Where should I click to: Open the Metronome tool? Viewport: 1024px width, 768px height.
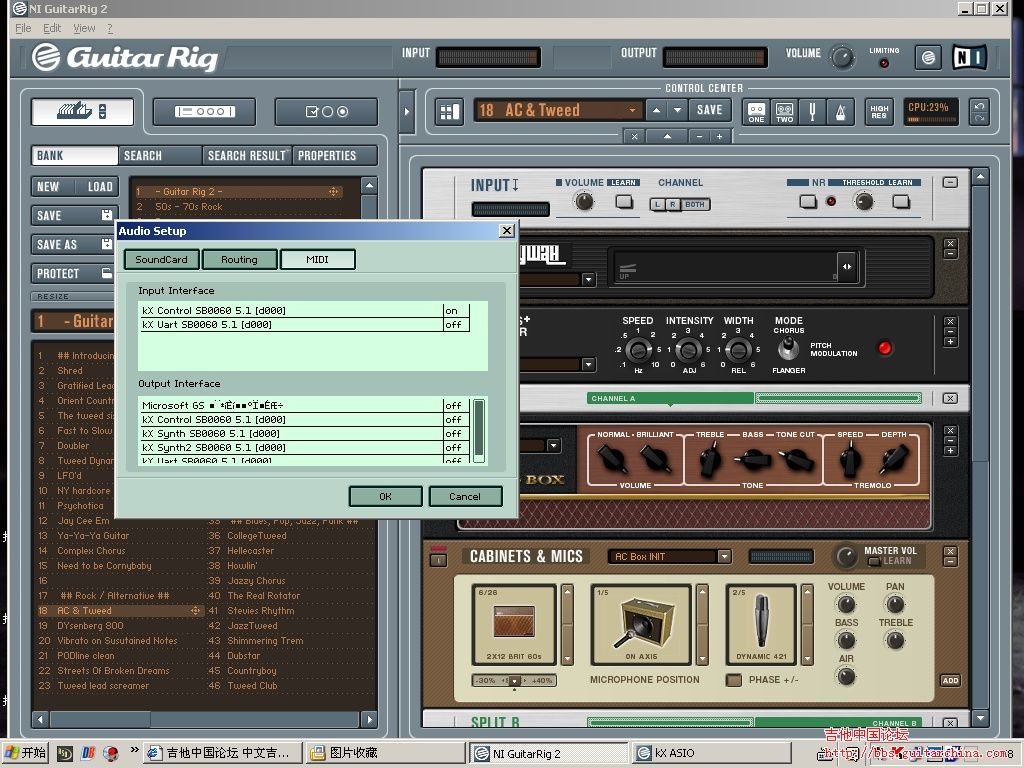point(841,111)
